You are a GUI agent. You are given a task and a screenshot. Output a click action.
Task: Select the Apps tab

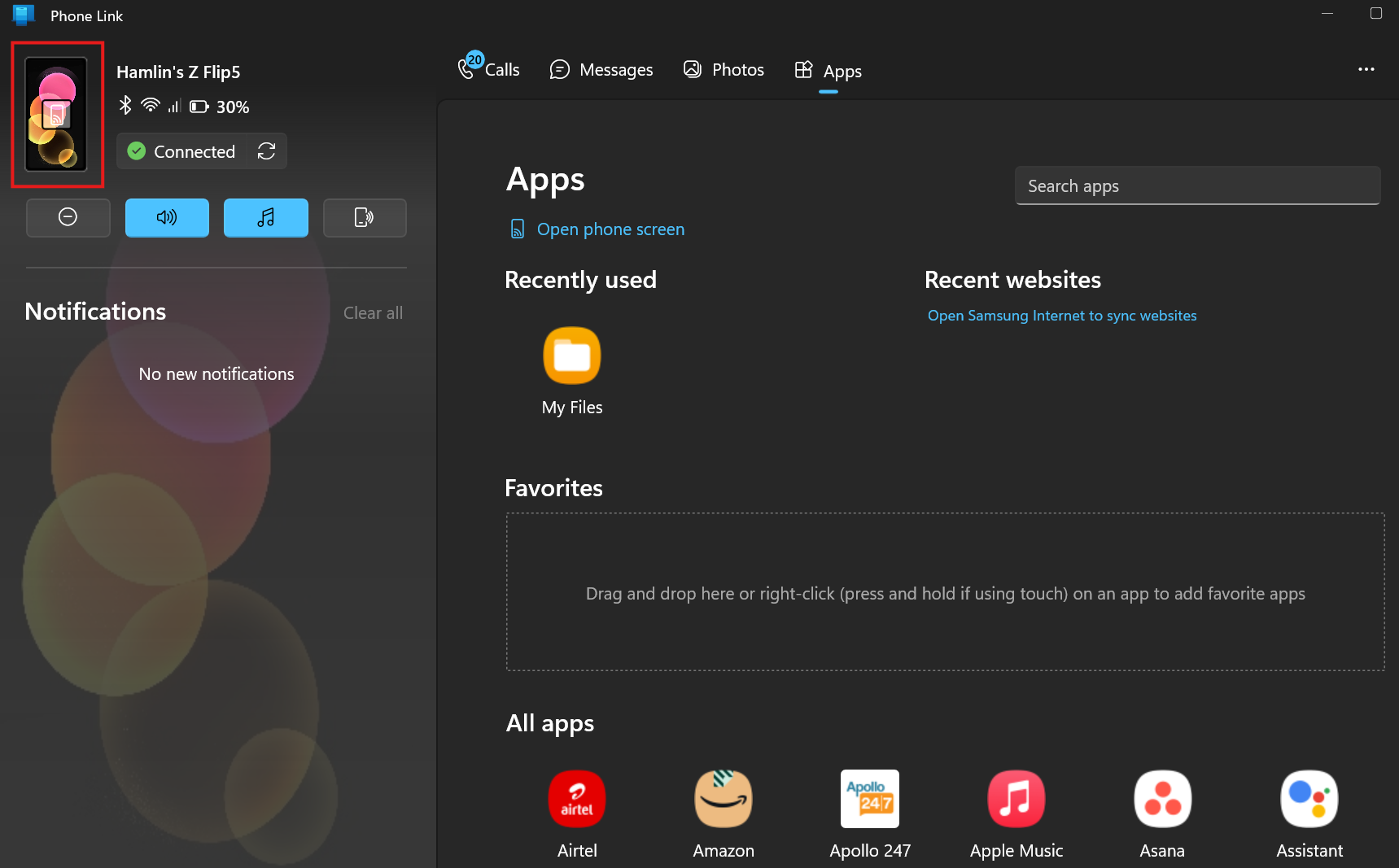click(x=828, y=71)
